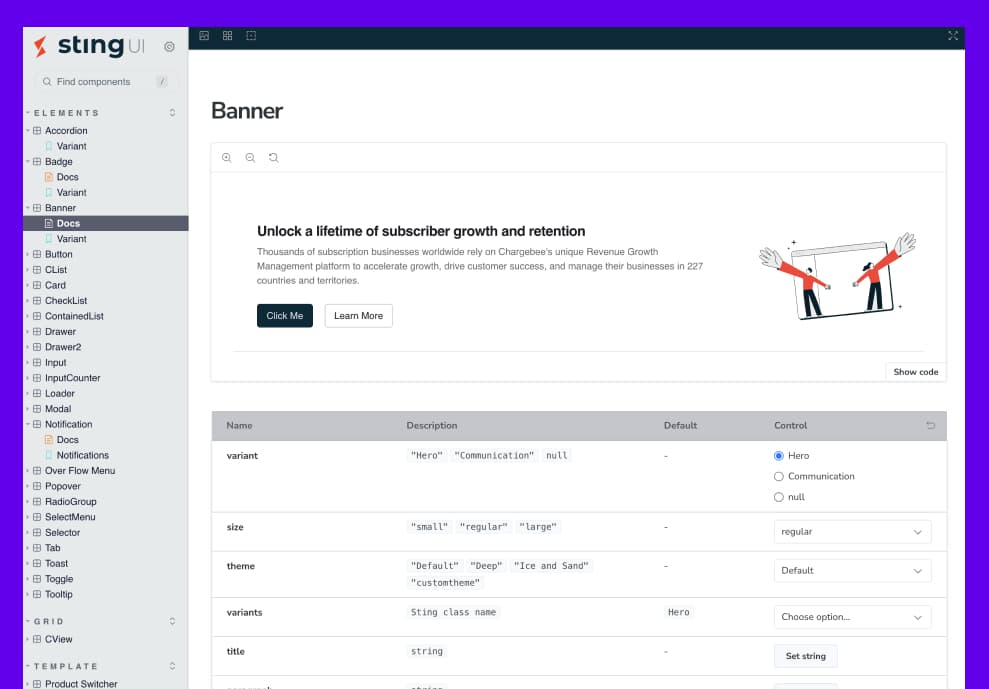Screen dimensions: 989x689
Task: Select the null variant radio button
Action: pyautogui.click(x=779, y=497)
